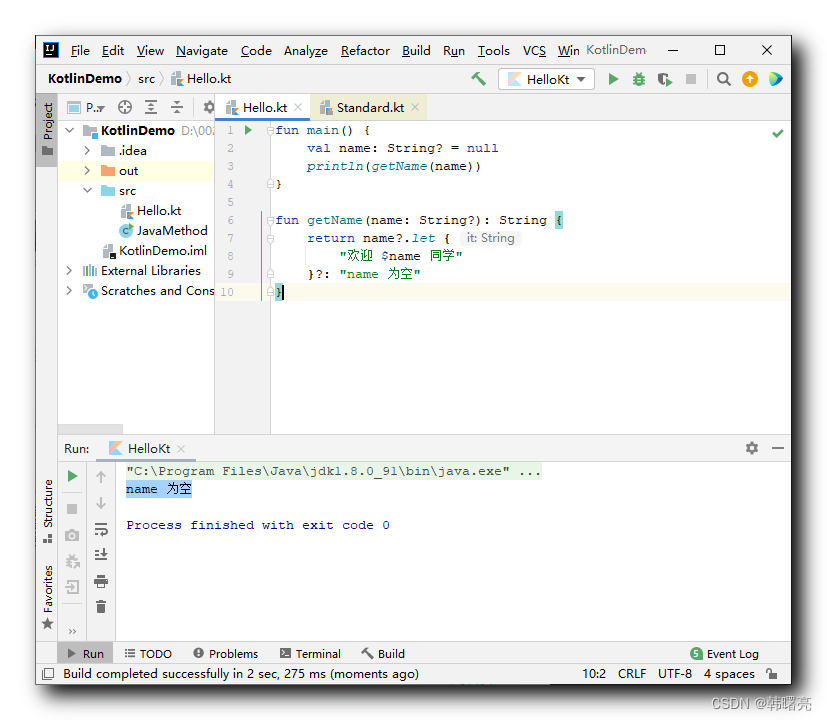Viewport: 827px width, 720px height.
Task: Click the CRLF line separator indicator
Action: pyautogui.click(x=632, y=674)
